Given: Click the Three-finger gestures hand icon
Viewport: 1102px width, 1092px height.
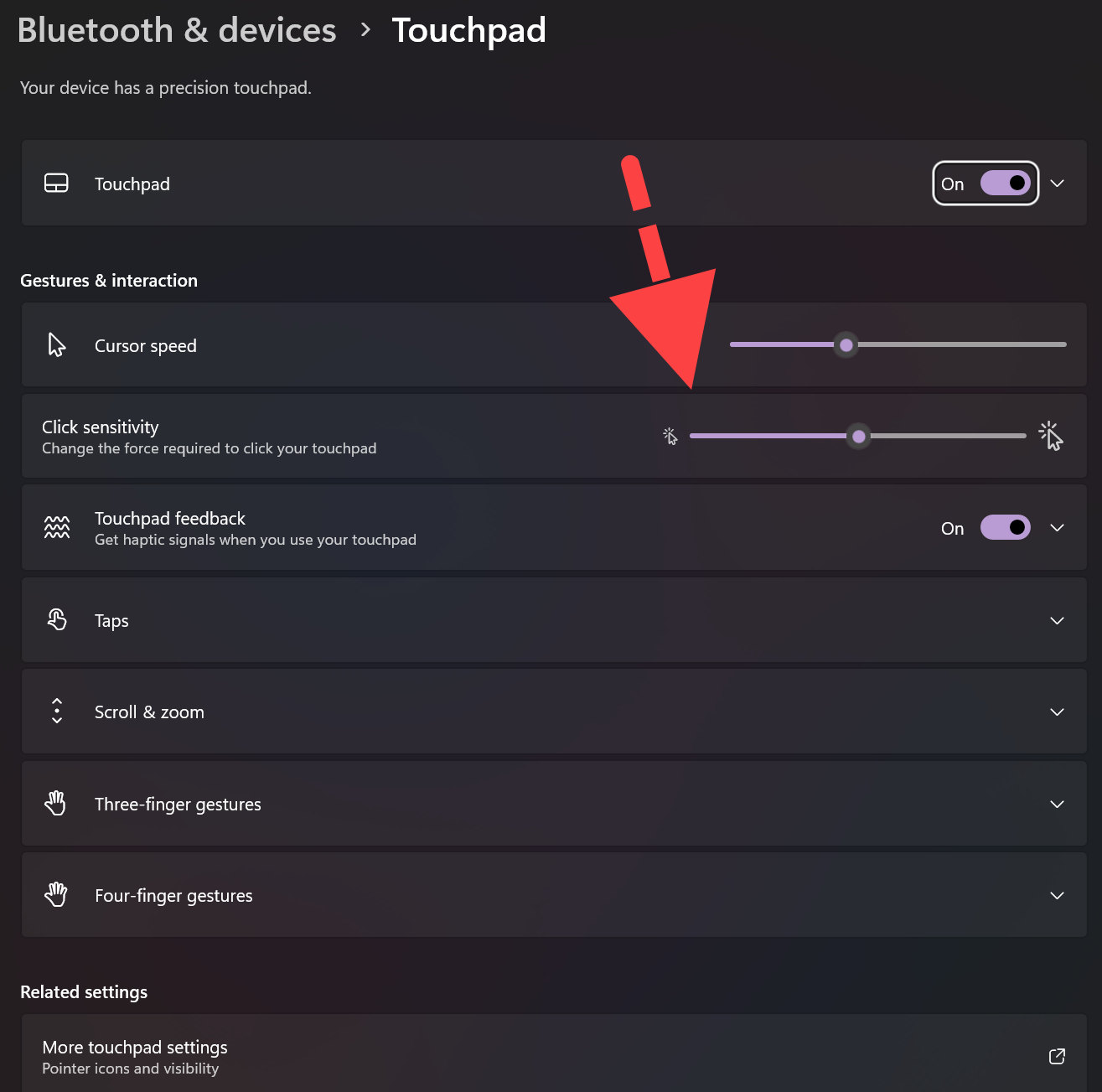Looking at the screenshot, I should (56, 803).
